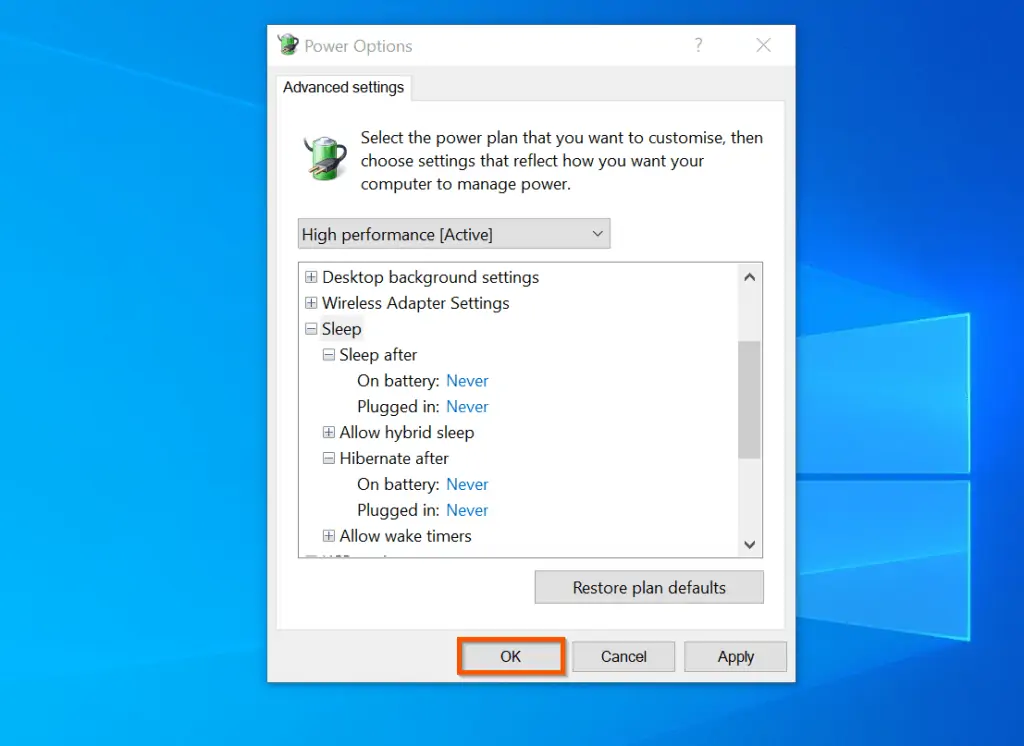Select the Advanced settings tab

[343, 87]
